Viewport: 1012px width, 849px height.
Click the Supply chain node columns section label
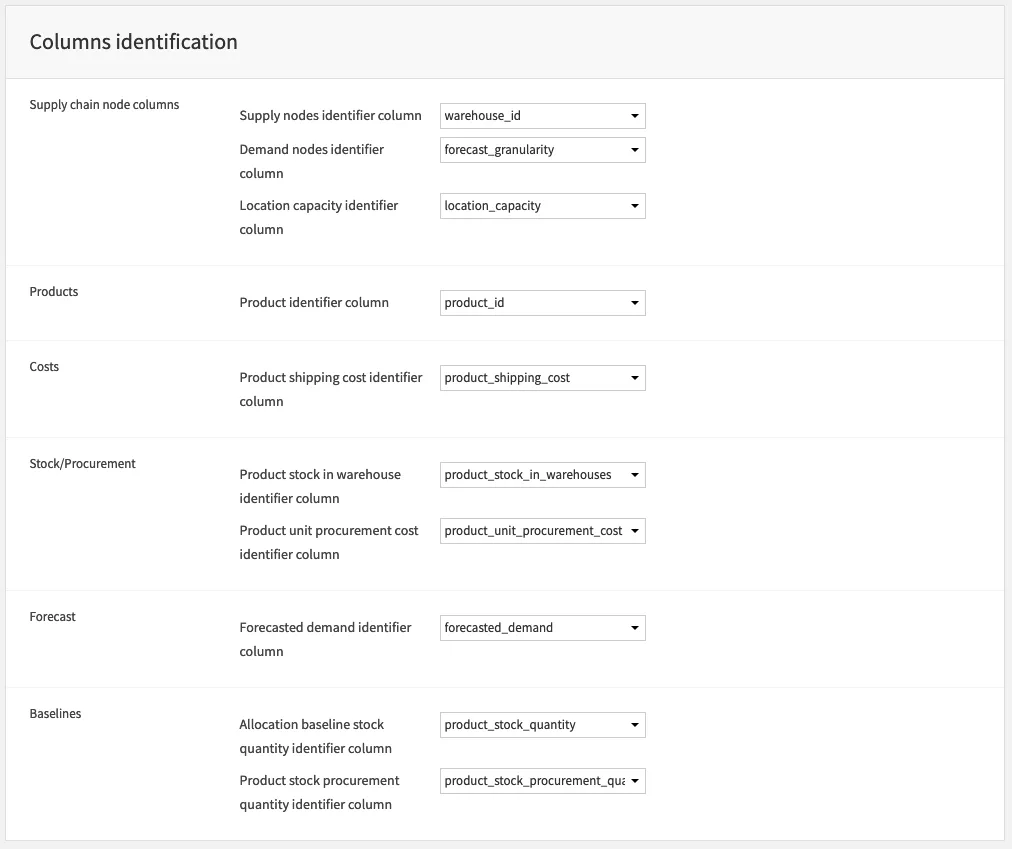pyautogui.click(x=104, y=105)
